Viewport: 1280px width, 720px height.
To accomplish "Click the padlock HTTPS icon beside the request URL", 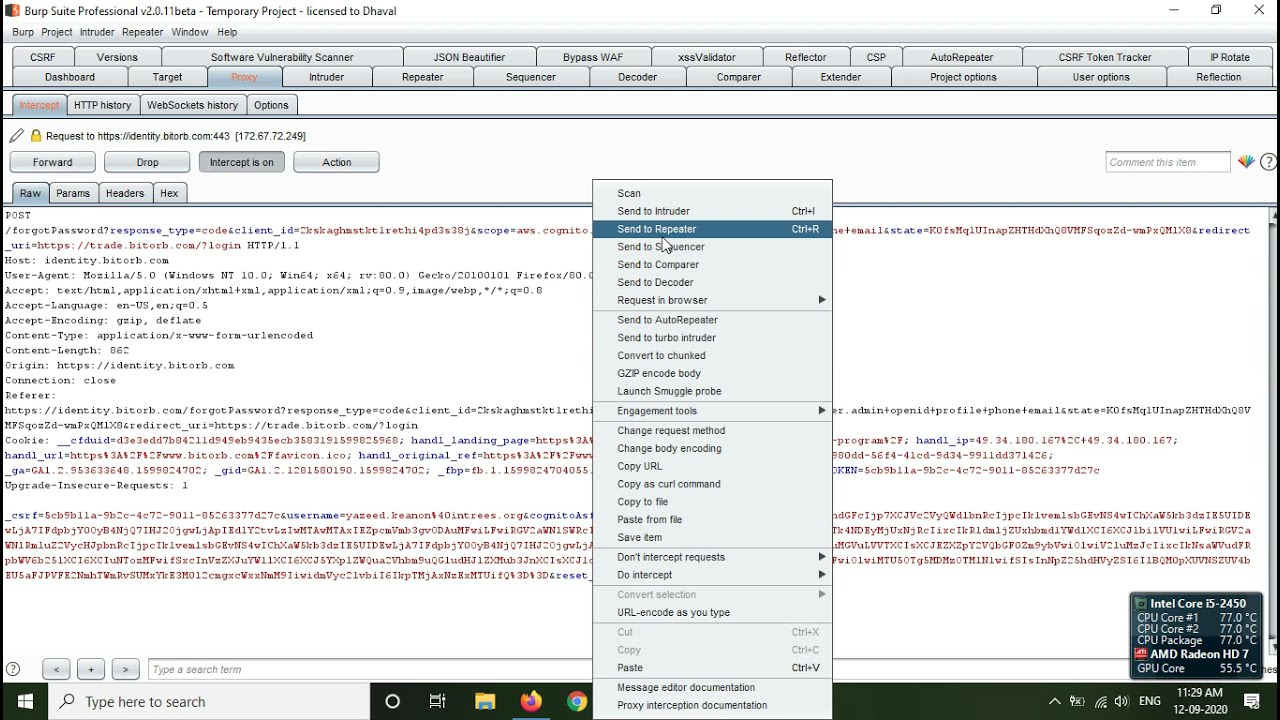I will [x=36, y=135].
